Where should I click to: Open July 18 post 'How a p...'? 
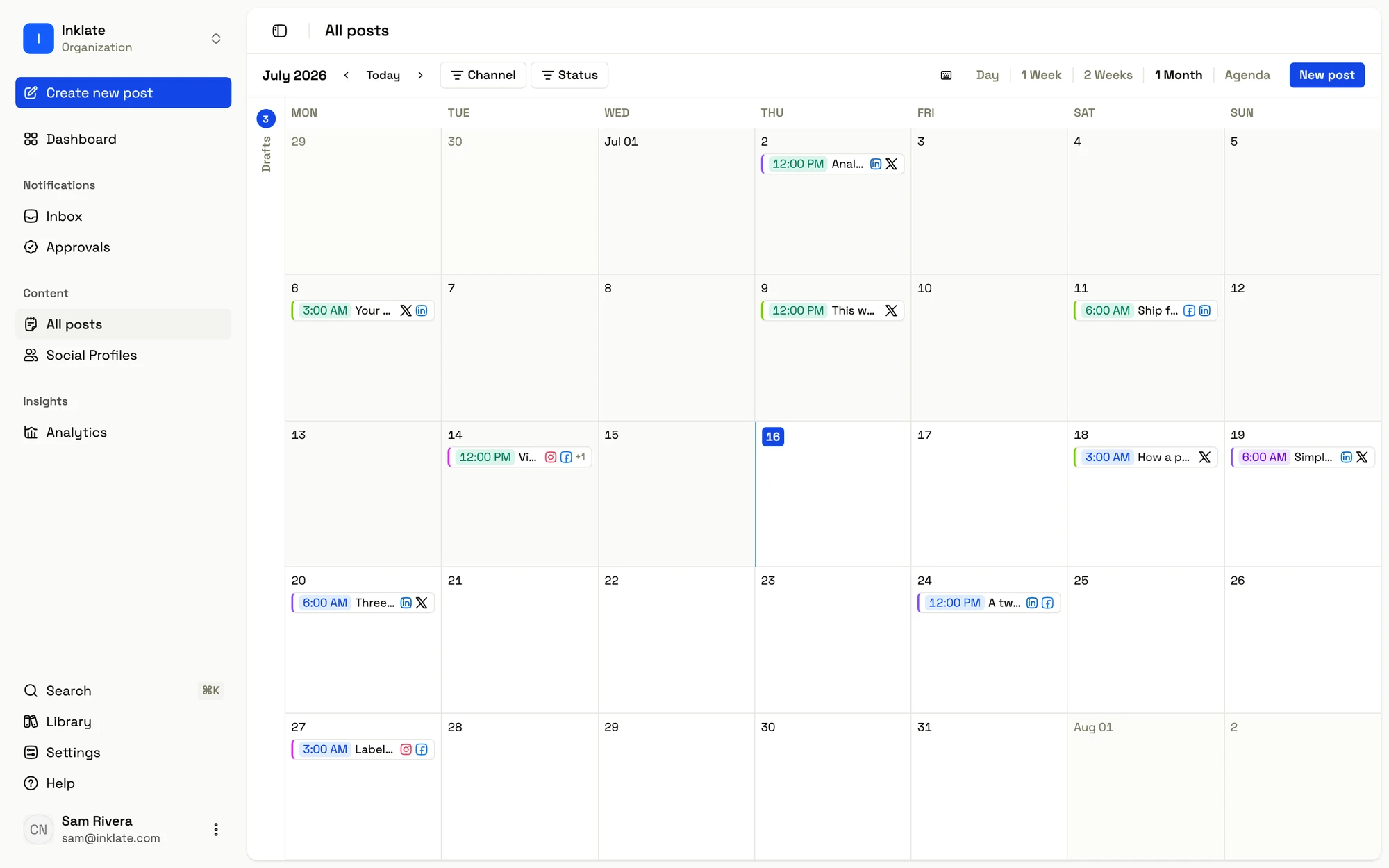coord(1145,457)
